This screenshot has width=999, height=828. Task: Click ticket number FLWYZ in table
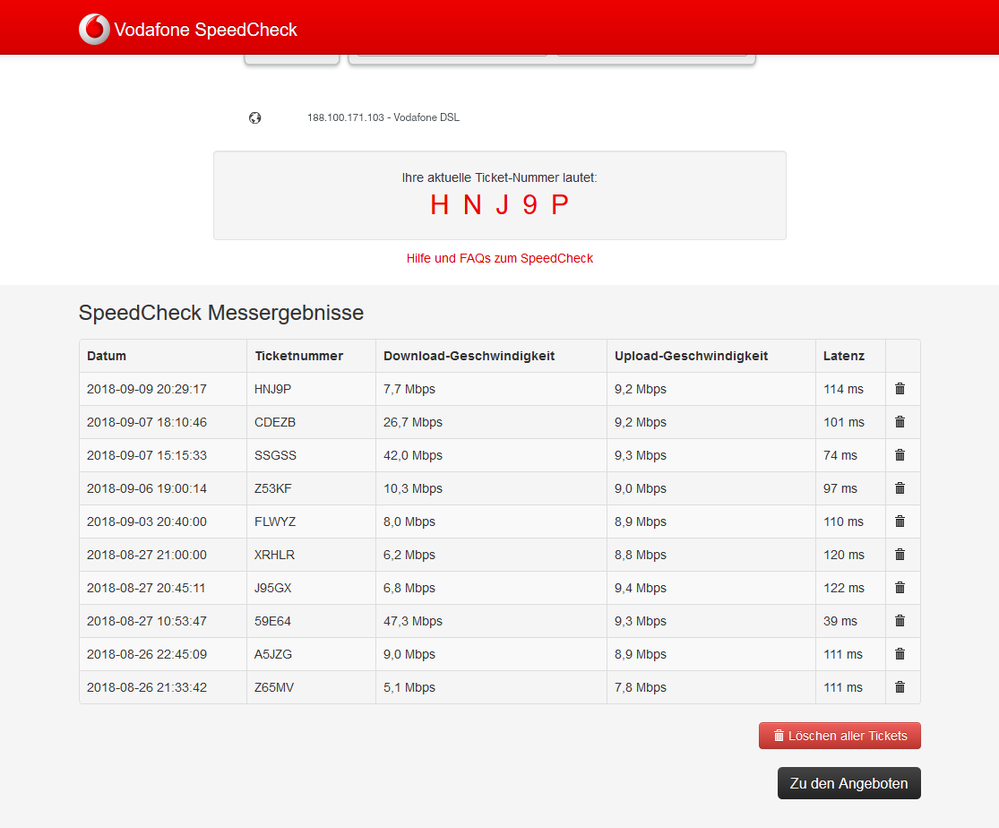tap(275, 522)
